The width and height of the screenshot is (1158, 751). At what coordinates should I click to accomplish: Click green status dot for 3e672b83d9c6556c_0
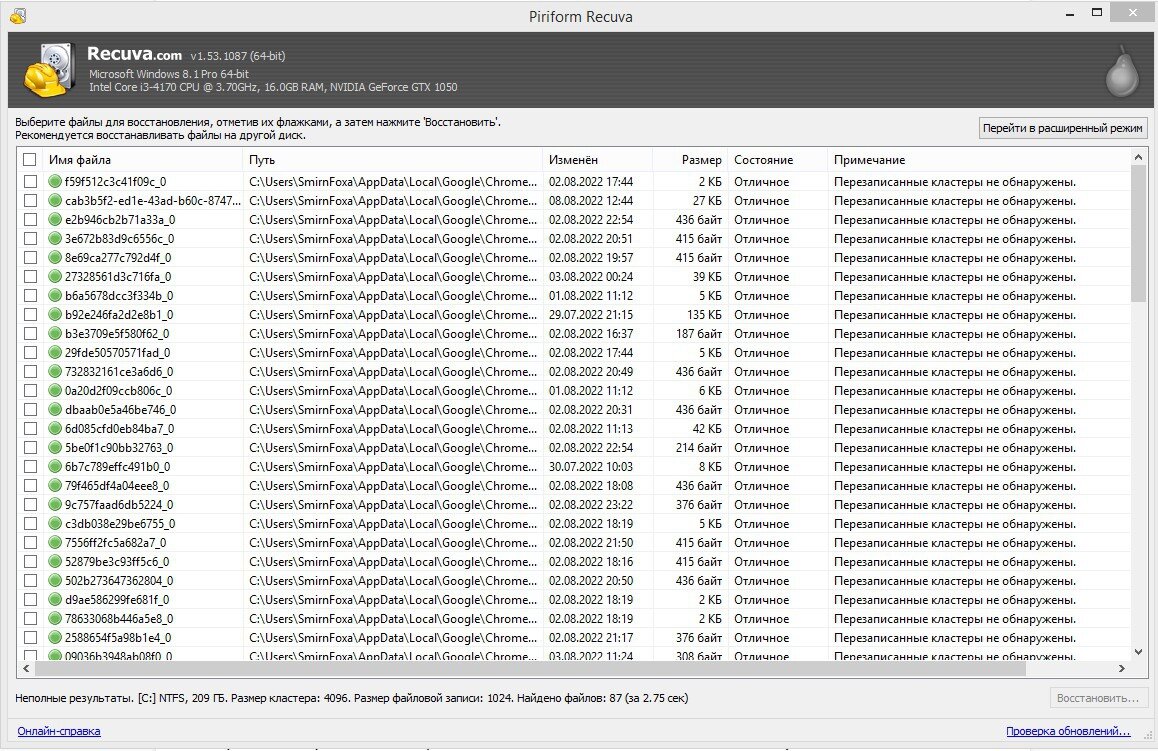click(x=55, y=239)
